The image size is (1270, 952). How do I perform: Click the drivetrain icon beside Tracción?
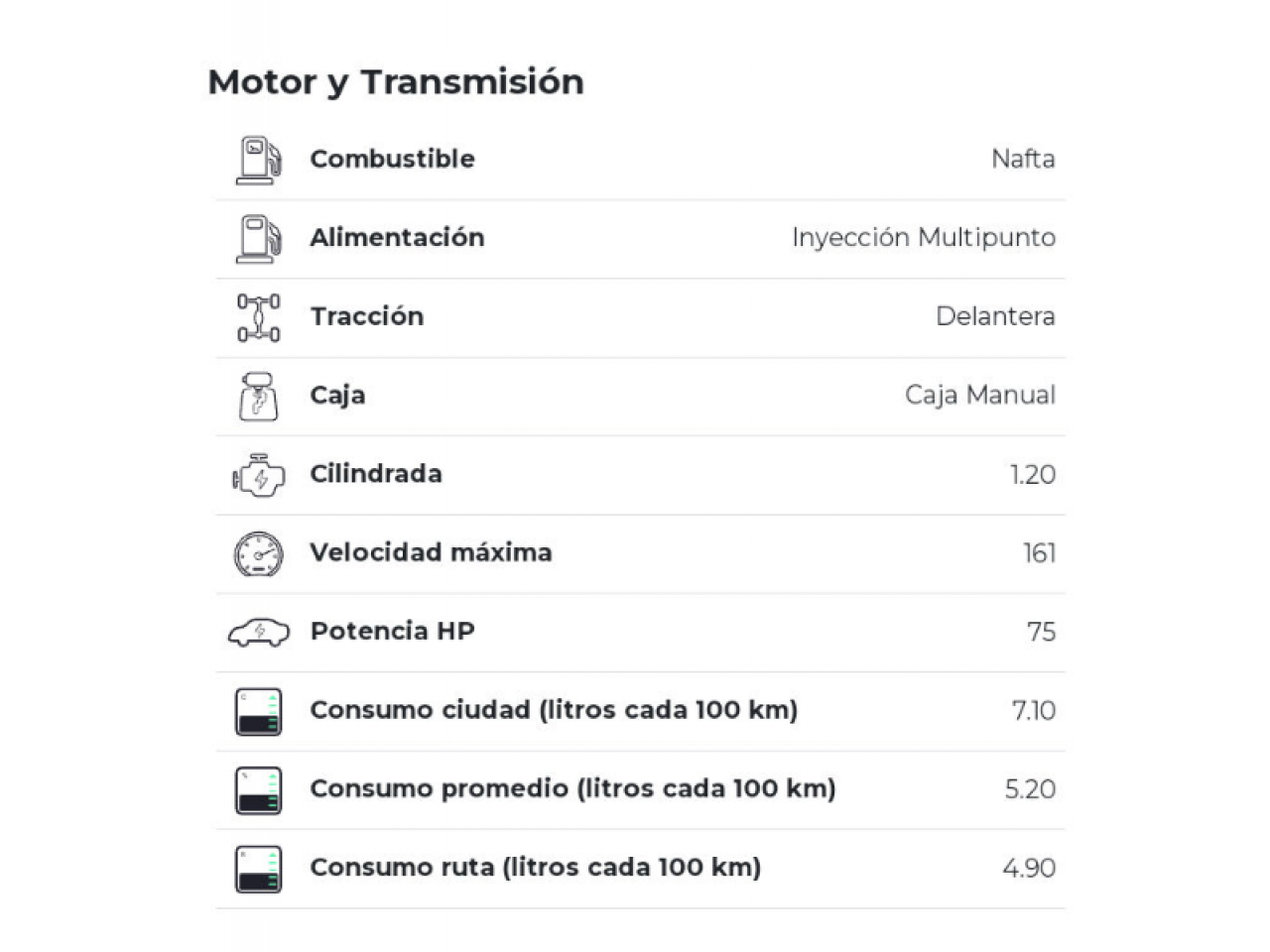pyautogui.click(x=258, y=317)
